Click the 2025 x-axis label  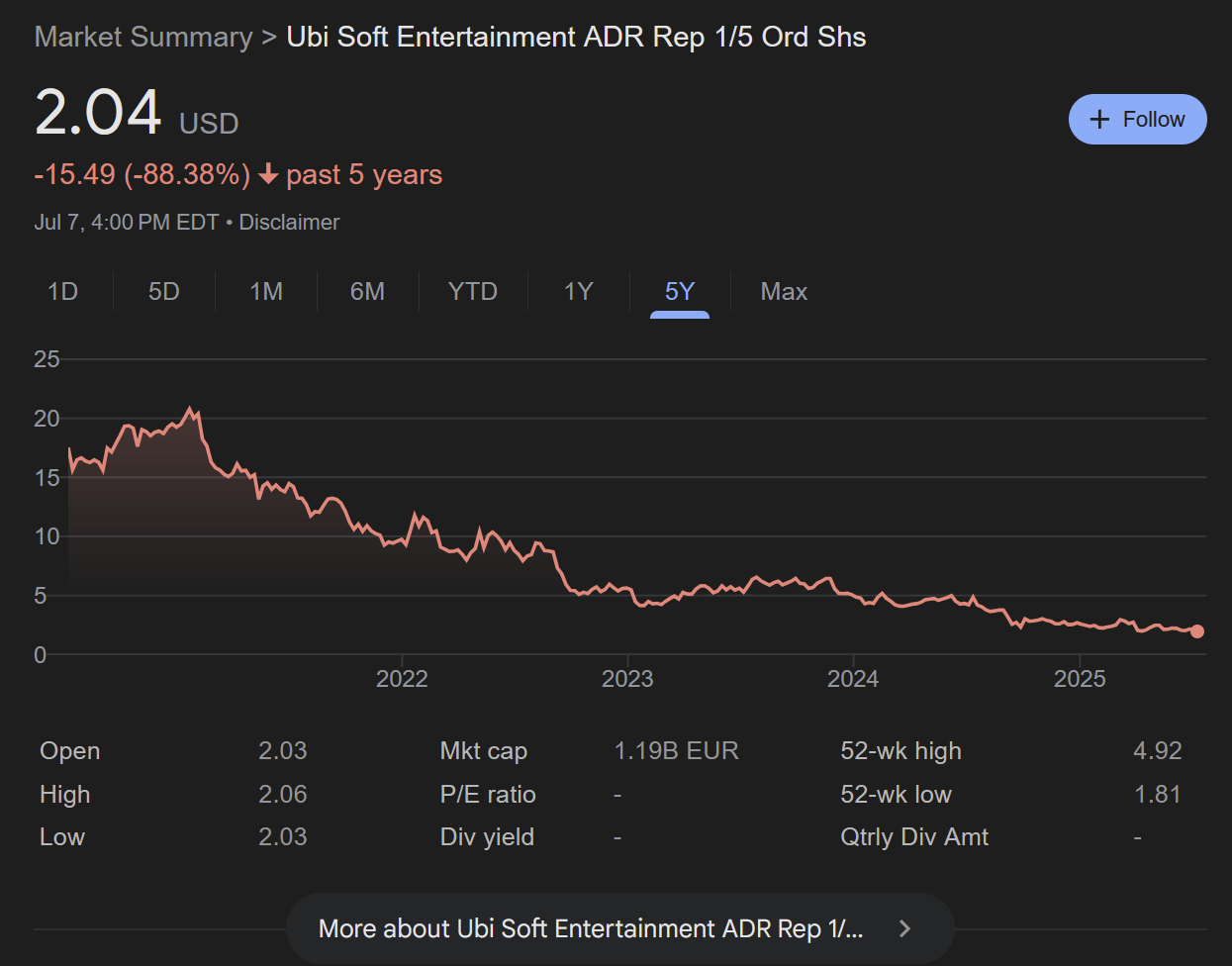(1080, 679)
